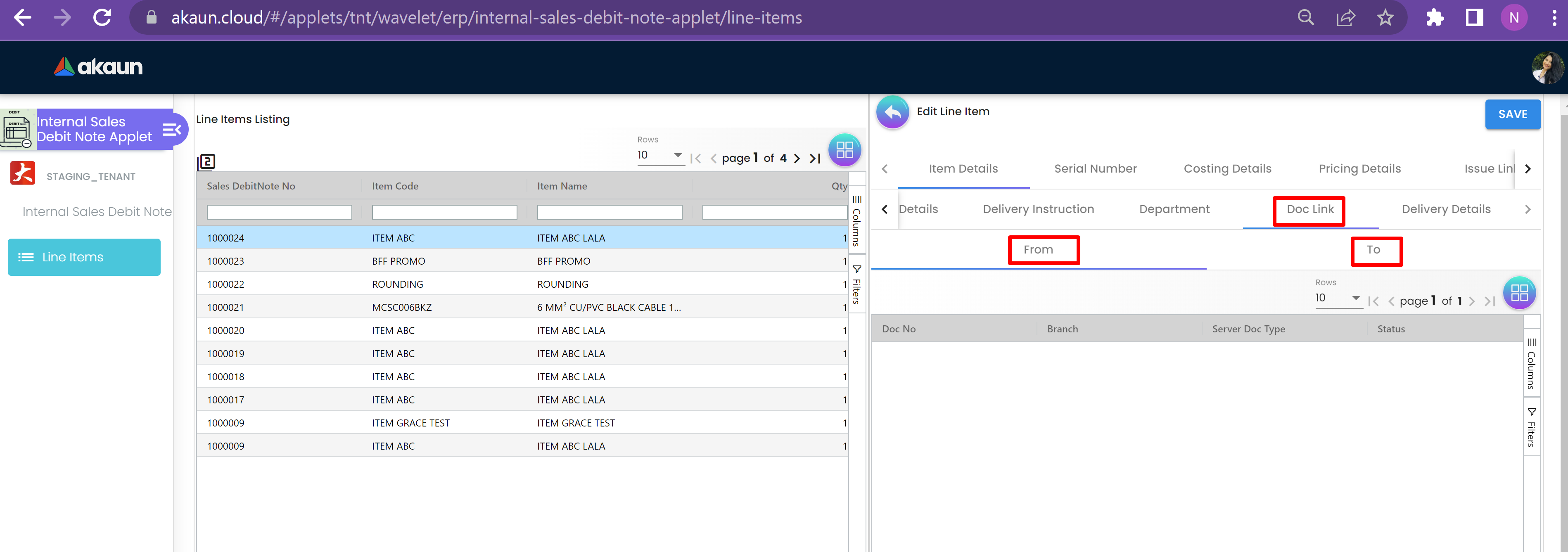Screen dimensions: 1568x552
Task: Go to next page in Line Items Listing
Action: 797,158
